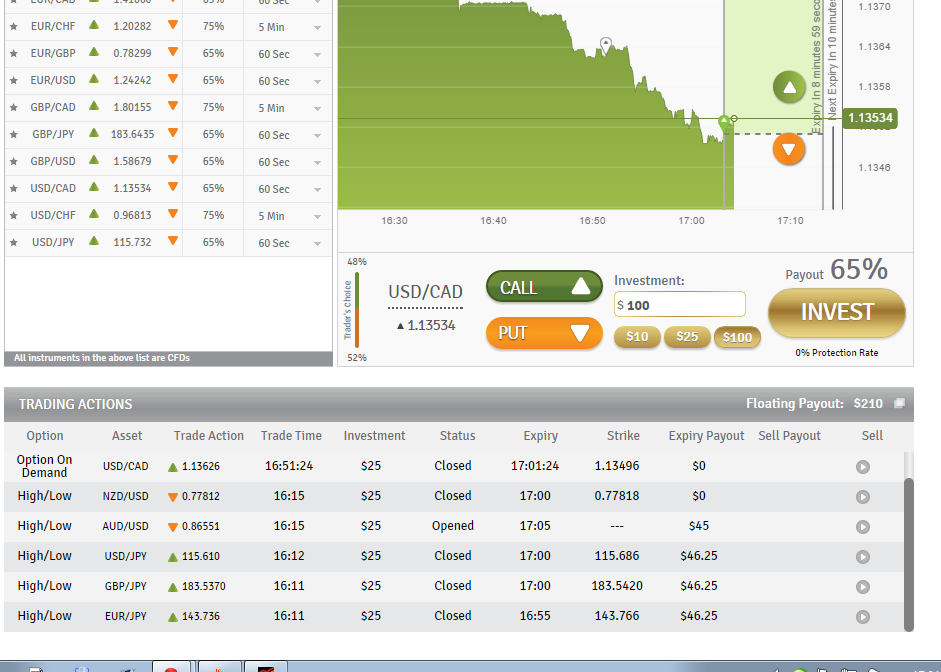Sort by Expiry Payout column header

[x=706, y=436]
